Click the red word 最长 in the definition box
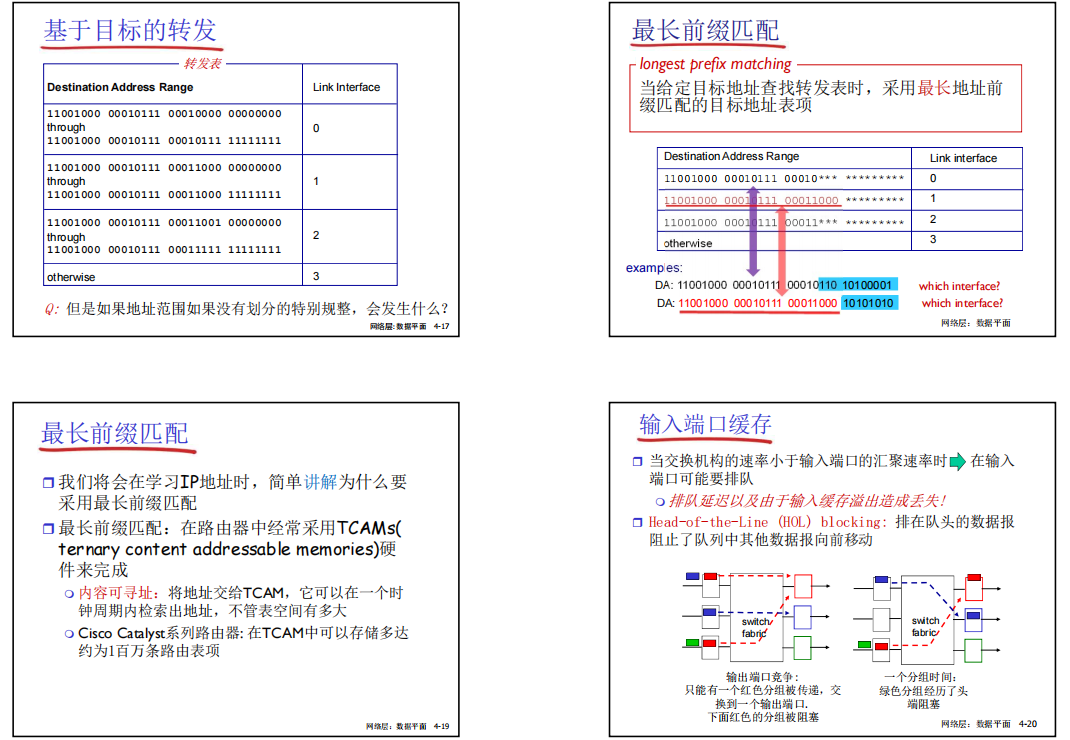The height and width of the screenshot is (740, 1070). tap(934, 88)
